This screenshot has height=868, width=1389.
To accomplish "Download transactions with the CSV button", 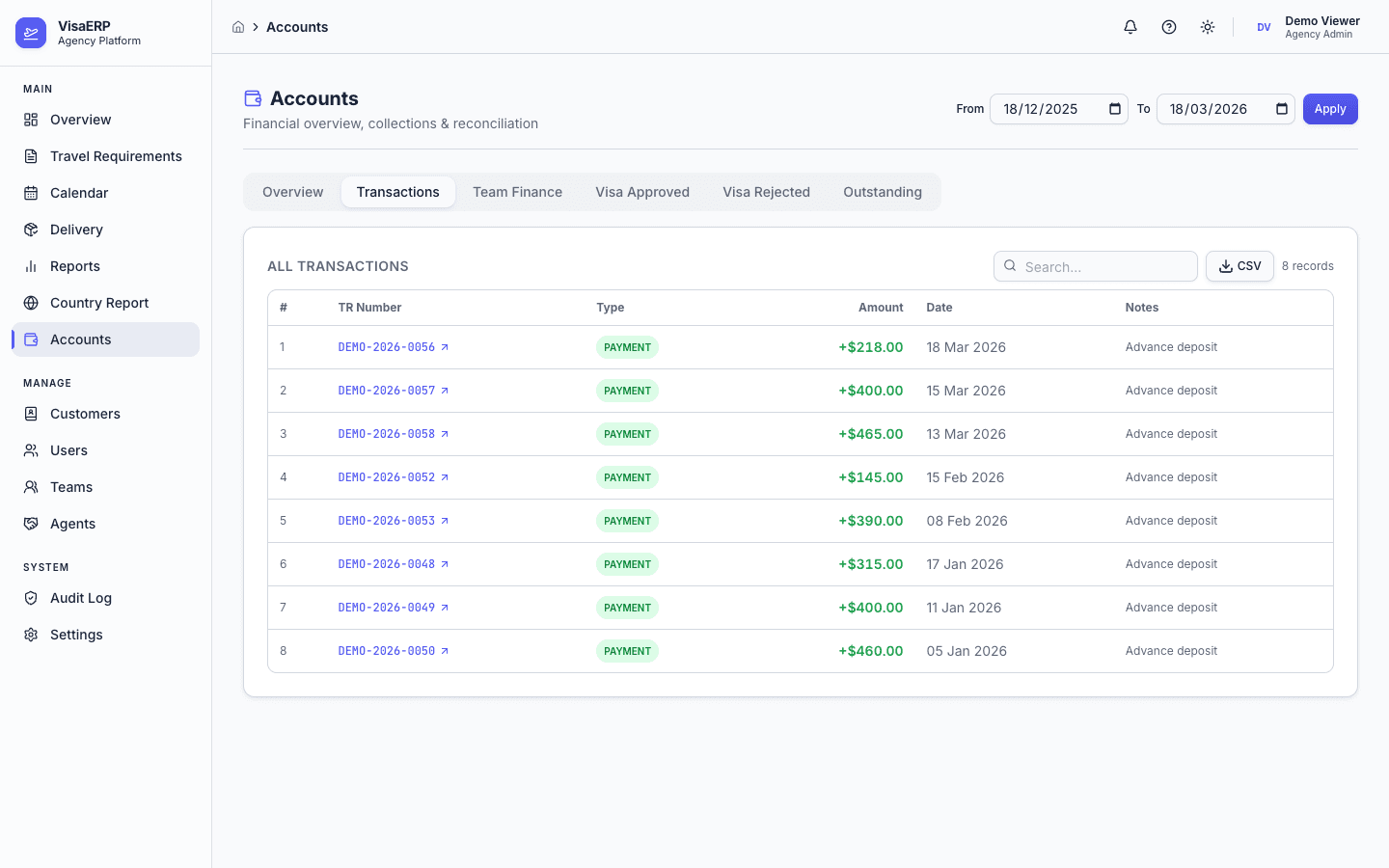I will pyautogui.click(x=1239, y=266).
